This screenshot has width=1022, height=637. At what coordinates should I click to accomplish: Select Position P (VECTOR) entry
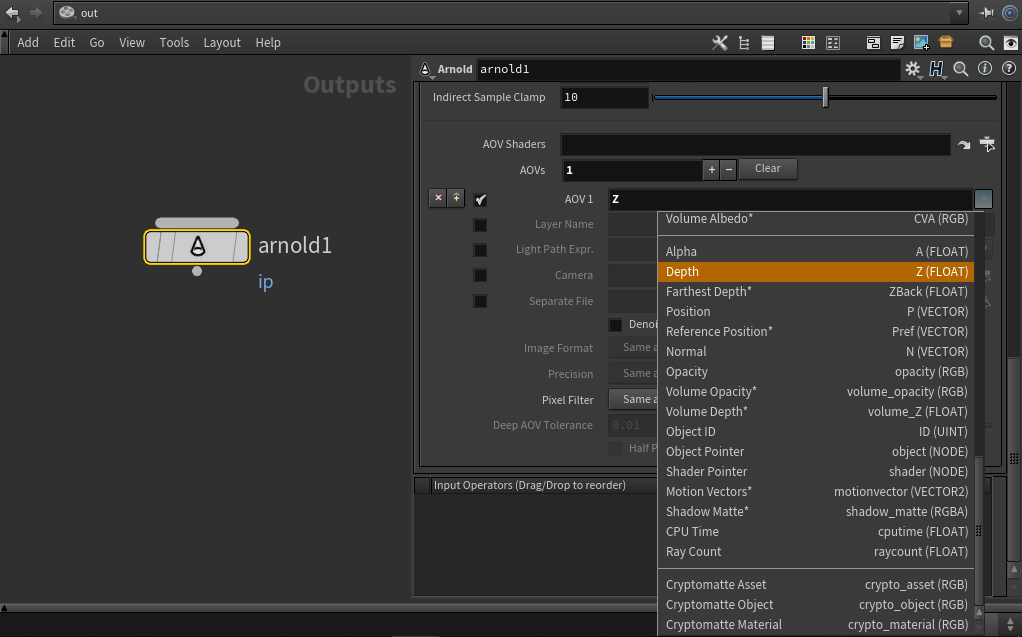[816, 312]
